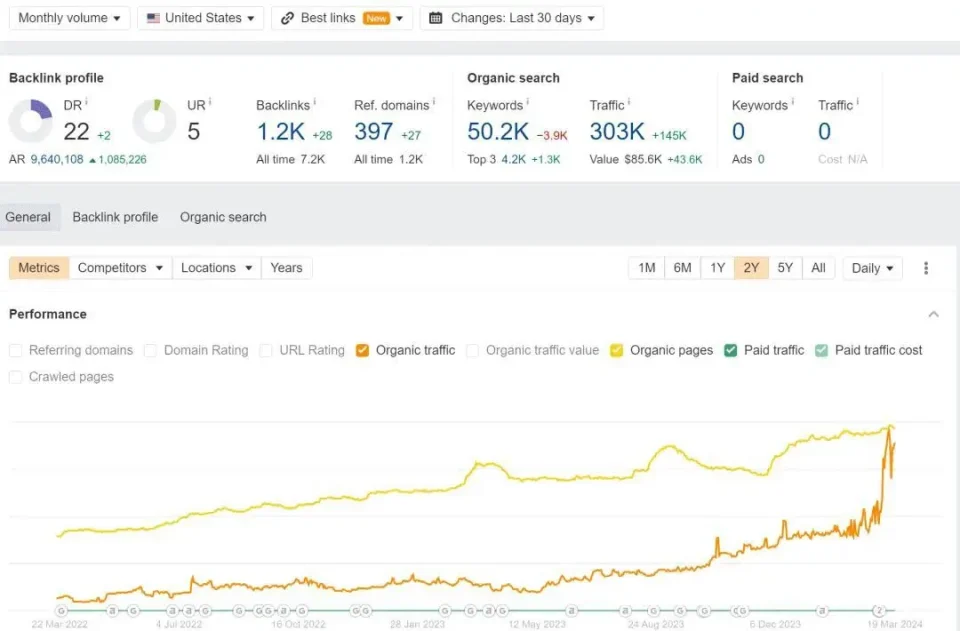The image size is (960, 631).
Task: Switch to the General tab
Action: click(x=28, y=217)
